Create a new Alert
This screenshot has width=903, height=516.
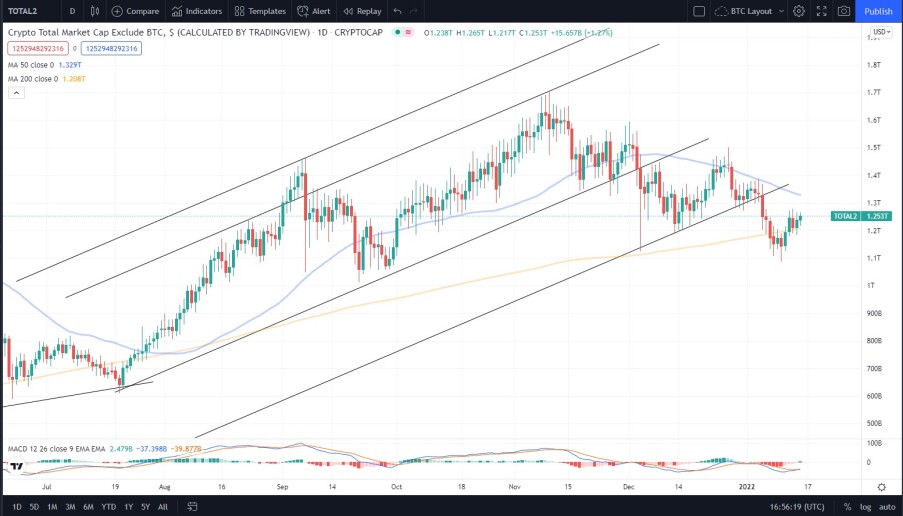tap(314, 11)
